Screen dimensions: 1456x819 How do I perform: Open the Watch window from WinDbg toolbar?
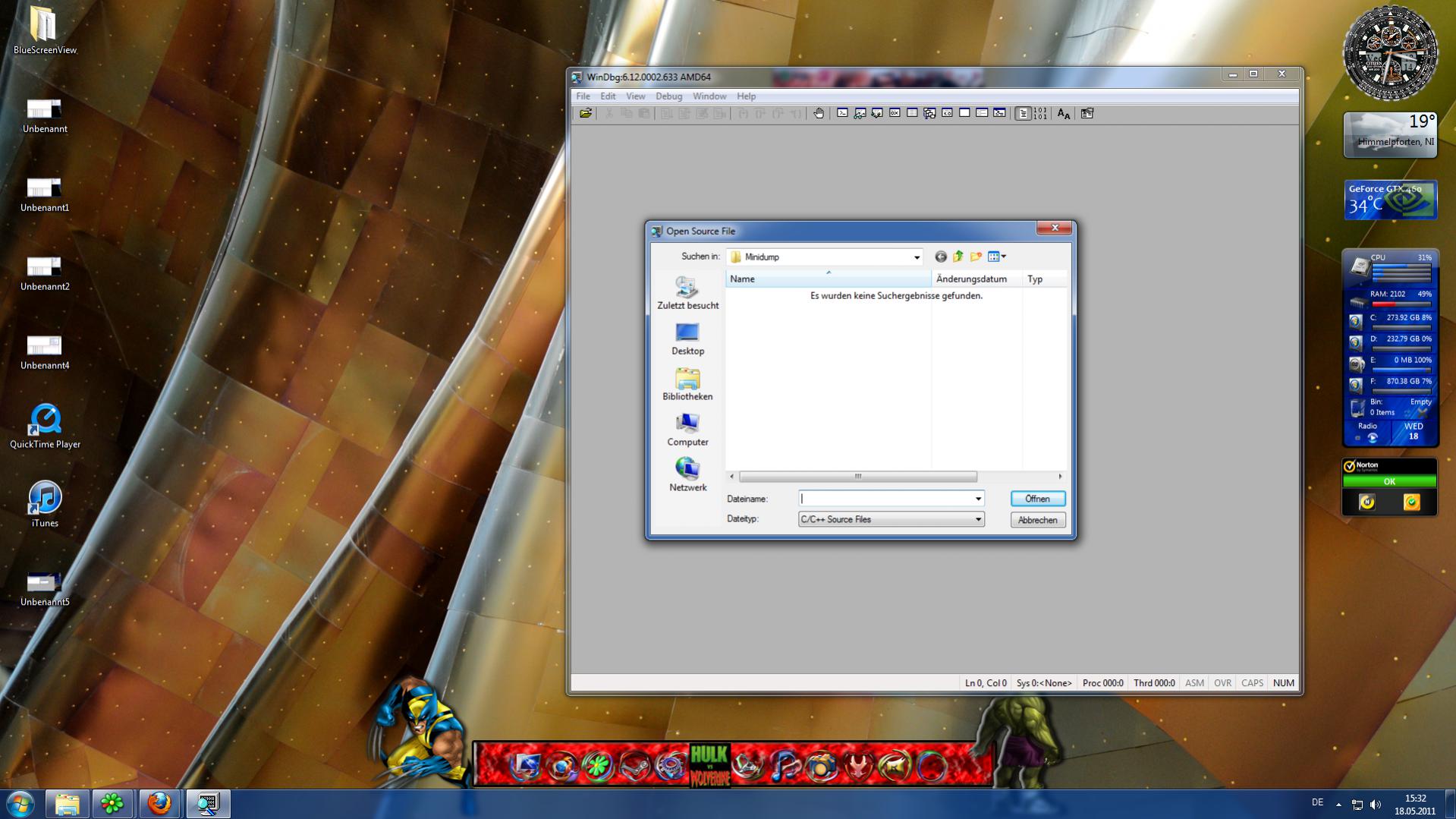coord(860,113)
